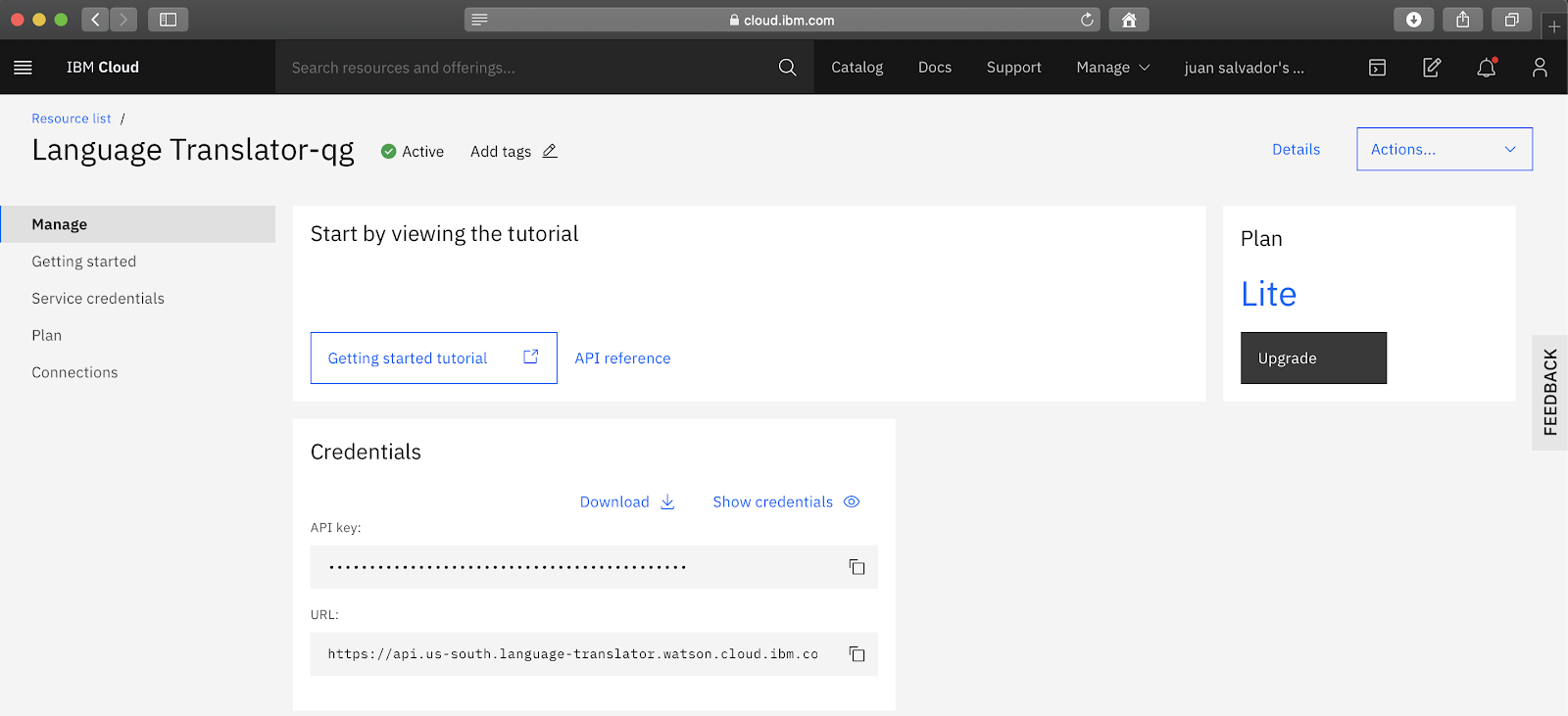Viewport: 1568px width, 716px height.
Task: Toggle the eye icon to show credentials
Action: (x=852, y=501)
